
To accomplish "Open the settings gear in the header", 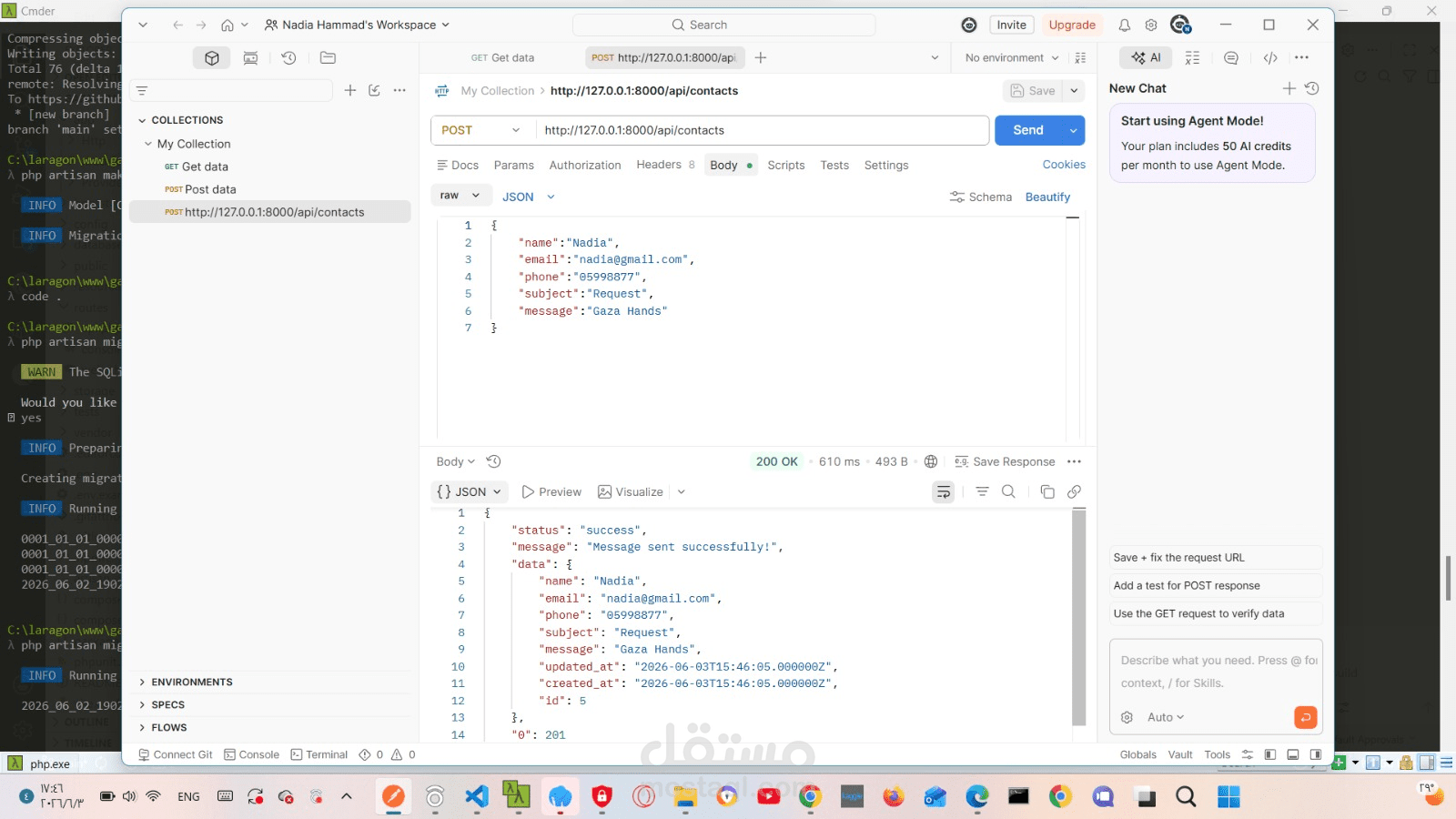I will (x=1151, y=25).
